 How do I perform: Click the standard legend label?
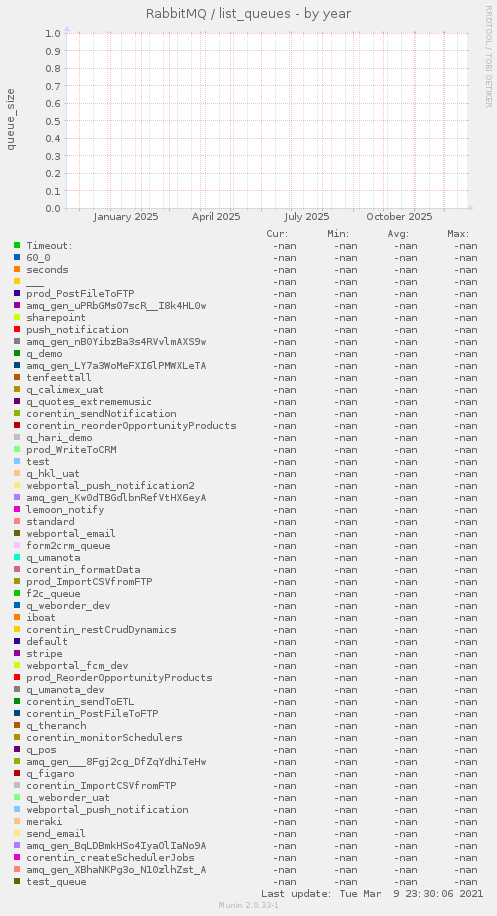tap(50, 521)
